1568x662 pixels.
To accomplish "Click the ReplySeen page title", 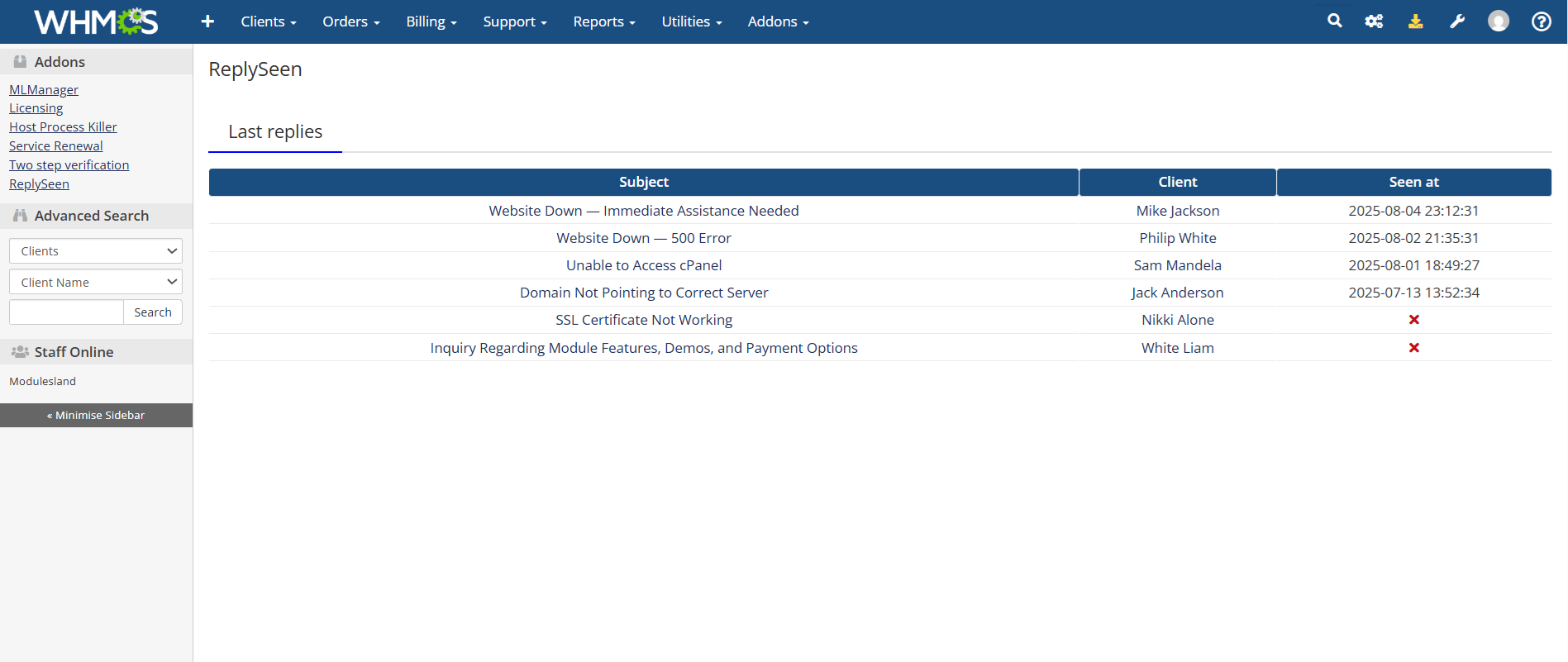I will [255, 69].
